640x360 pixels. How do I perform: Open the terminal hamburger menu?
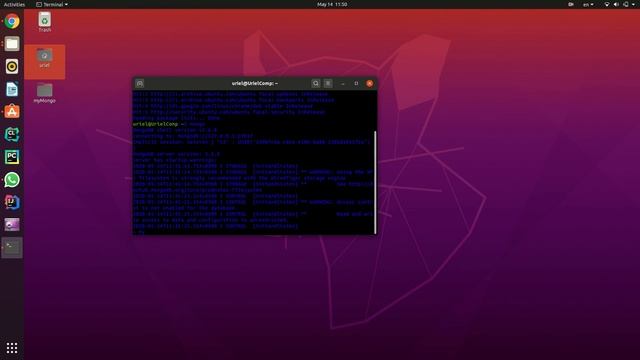(x=328, y=83)
